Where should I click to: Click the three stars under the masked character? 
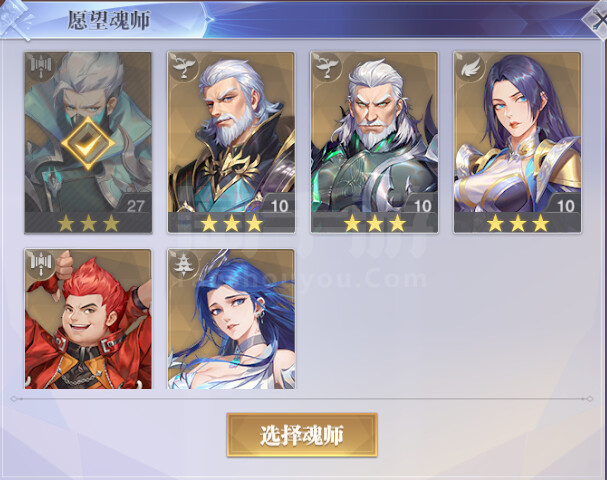tap(89, 223)
